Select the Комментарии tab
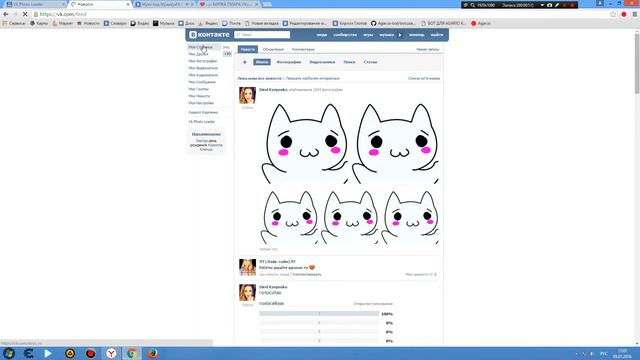The width and height of the screenshot is (640, 360). coord(303,49)
